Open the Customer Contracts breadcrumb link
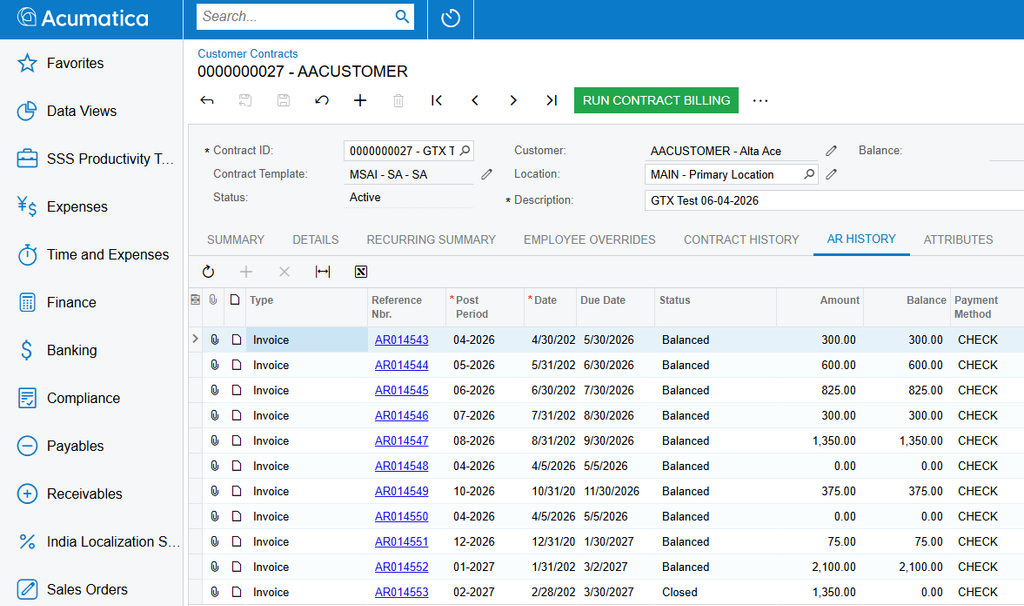 pyautogui.click(x=248, y=54)
